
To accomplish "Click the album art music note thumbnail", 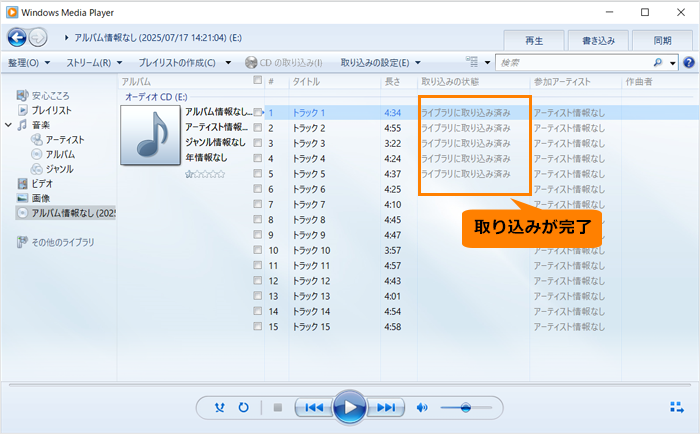I will (150, 135).
